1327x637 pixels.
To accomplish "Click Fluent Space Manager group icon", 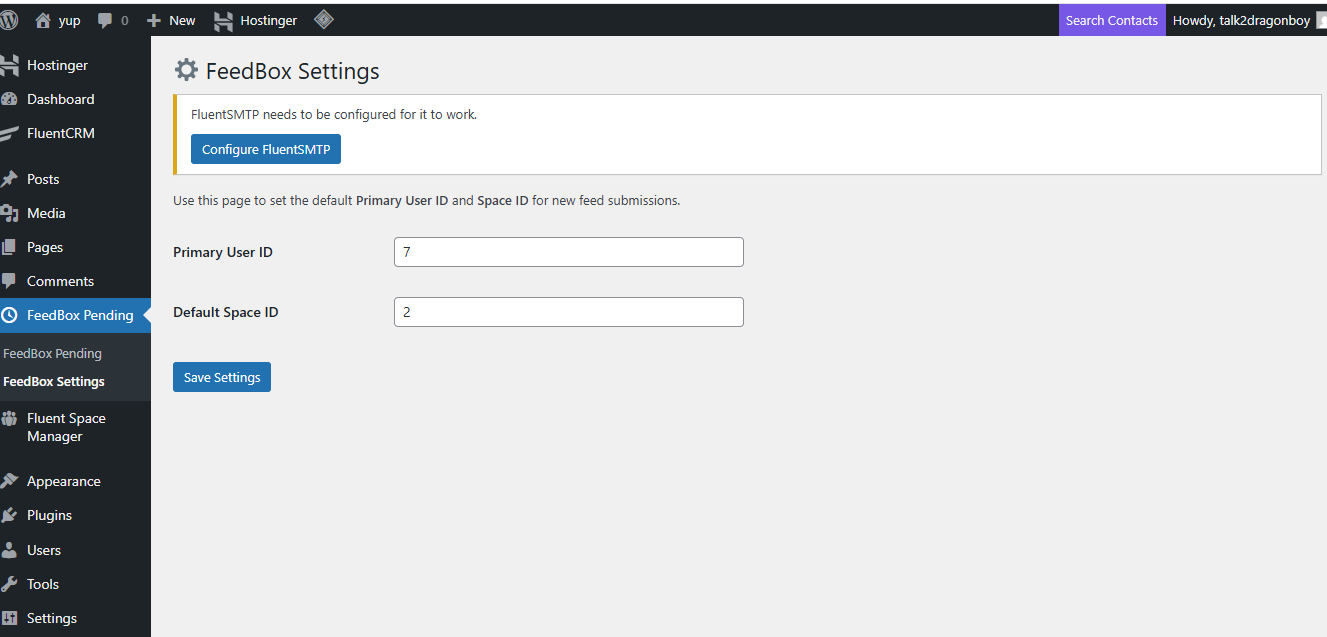I will pos(9,419).
